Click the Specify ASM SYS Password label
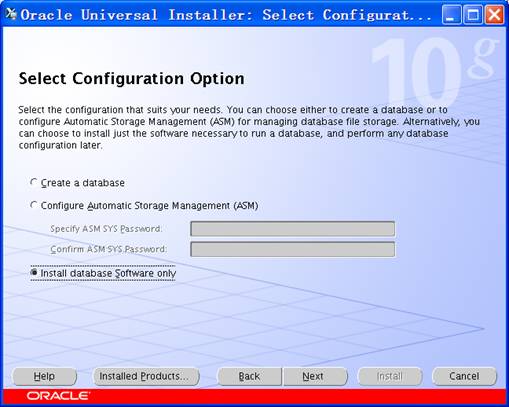 click(106, 229)
